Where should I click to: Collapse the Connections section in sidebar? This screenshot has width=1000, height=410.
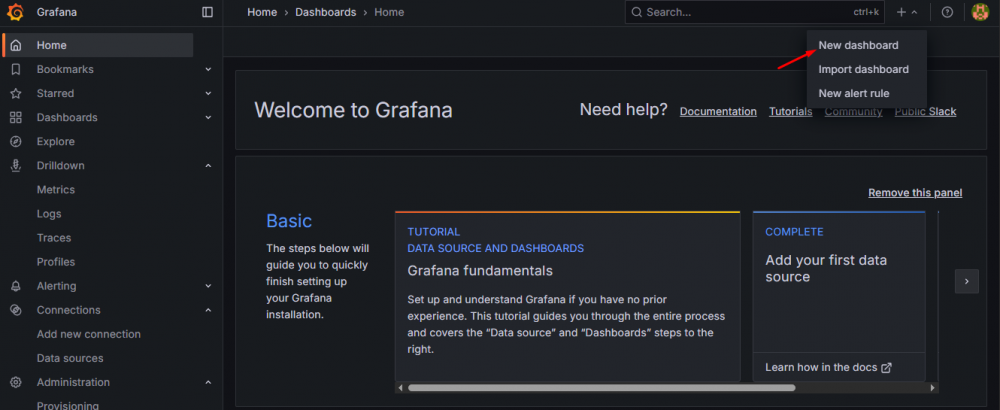(208, 310)
